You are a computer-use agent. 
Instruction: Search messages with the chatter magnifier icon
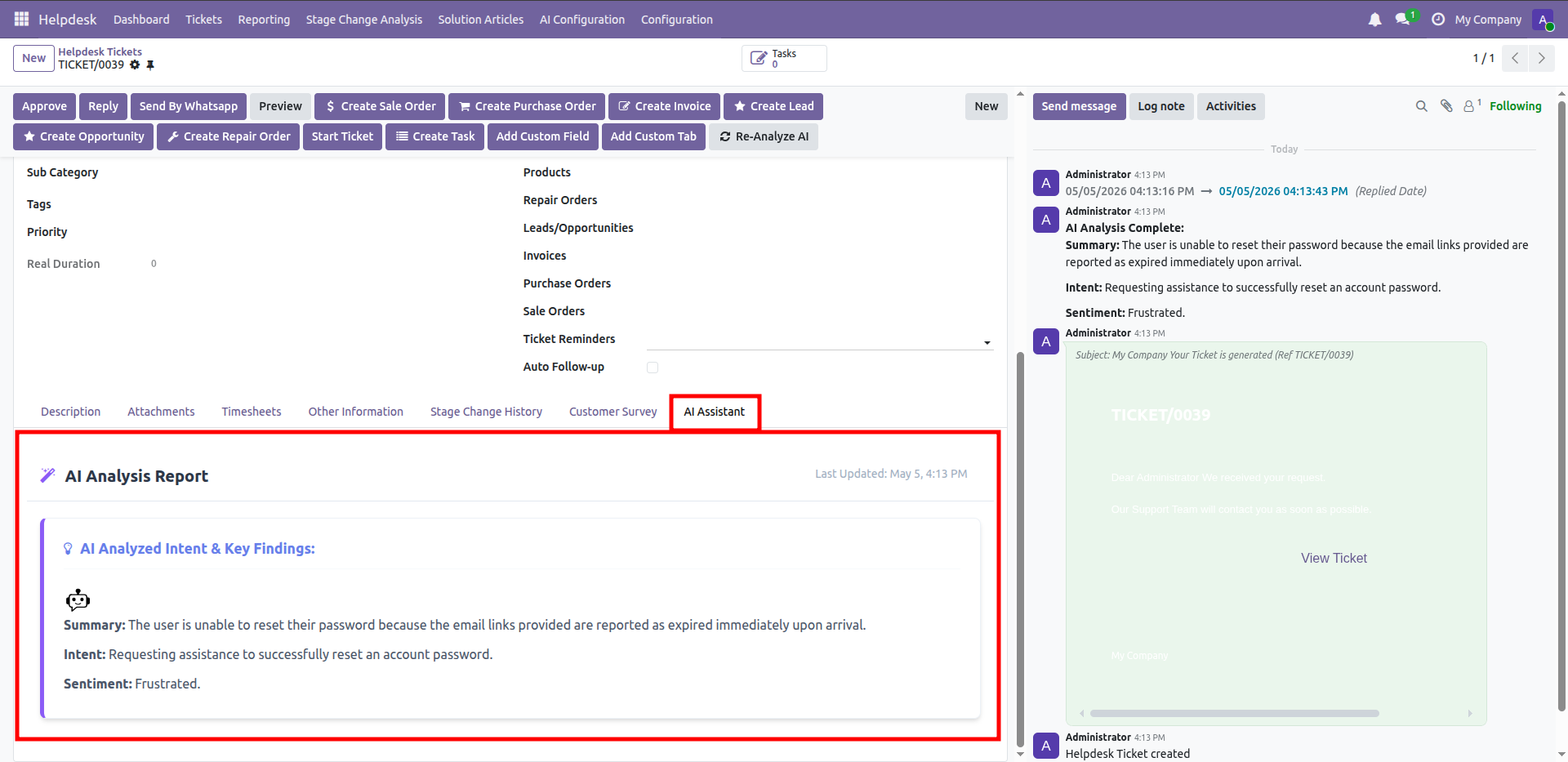pyautogui.click(x=1422, y=106)
